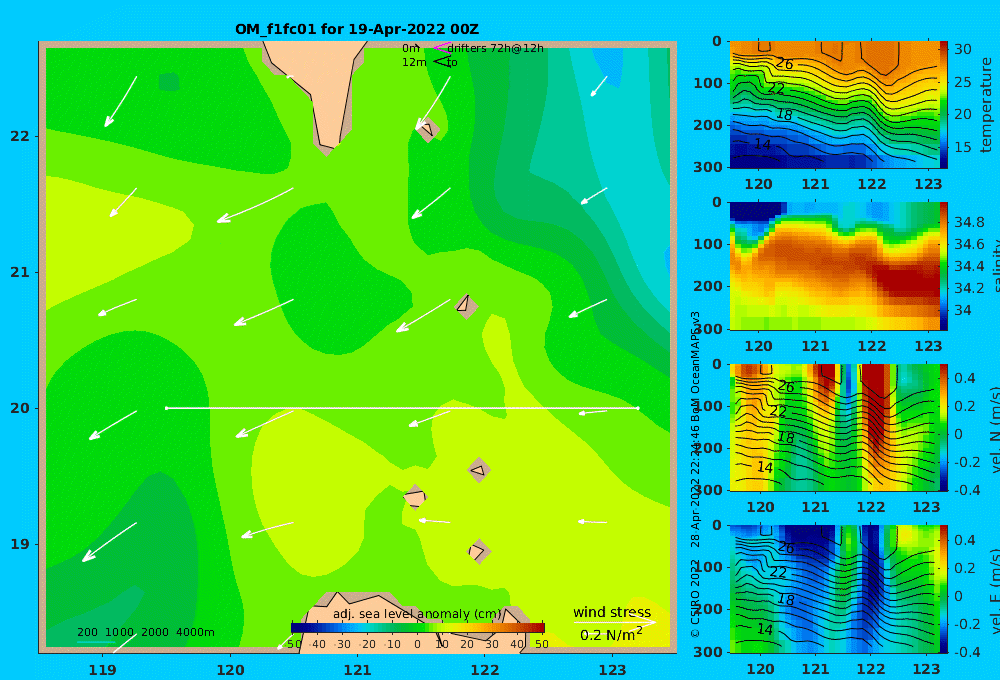Click longitude label 121 on the main map

click(x=357, y=670)
